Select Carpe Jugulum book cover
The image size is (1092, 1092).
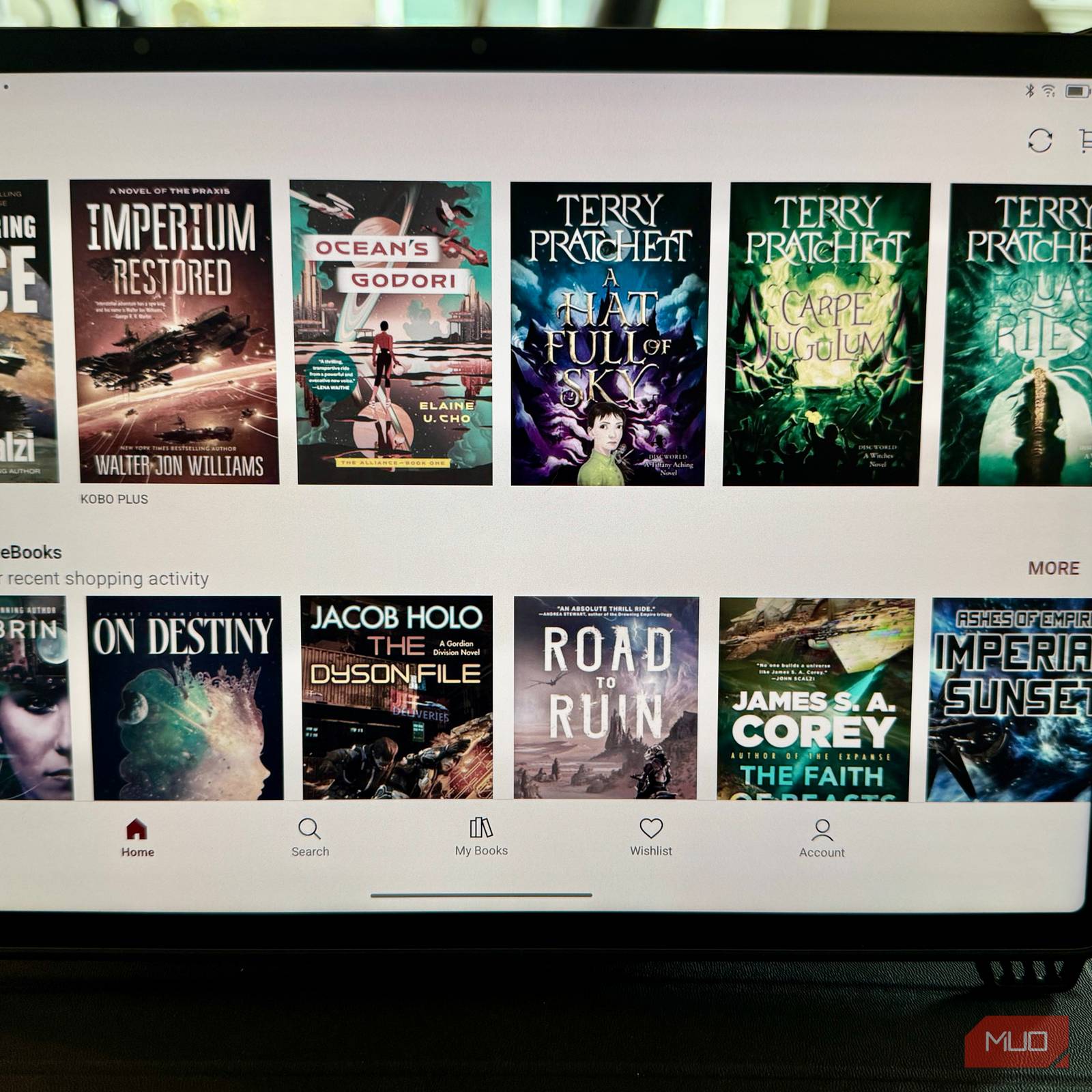point(827,334)
